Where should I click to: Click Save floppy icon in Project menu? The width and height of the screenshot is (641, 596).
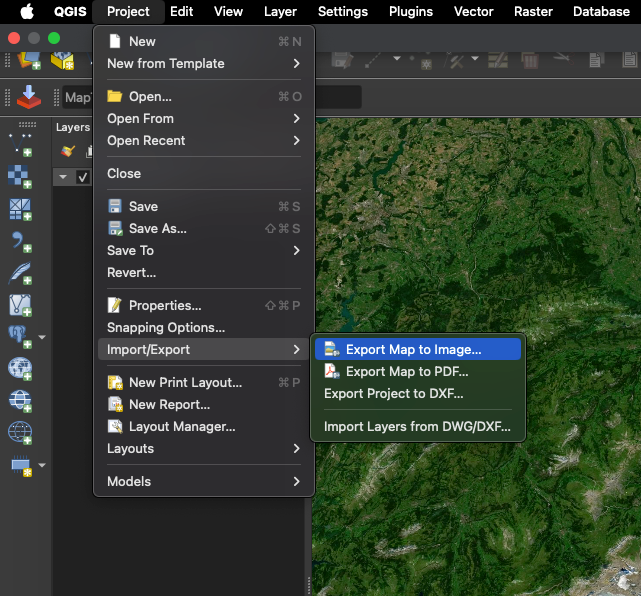[115, 206]
